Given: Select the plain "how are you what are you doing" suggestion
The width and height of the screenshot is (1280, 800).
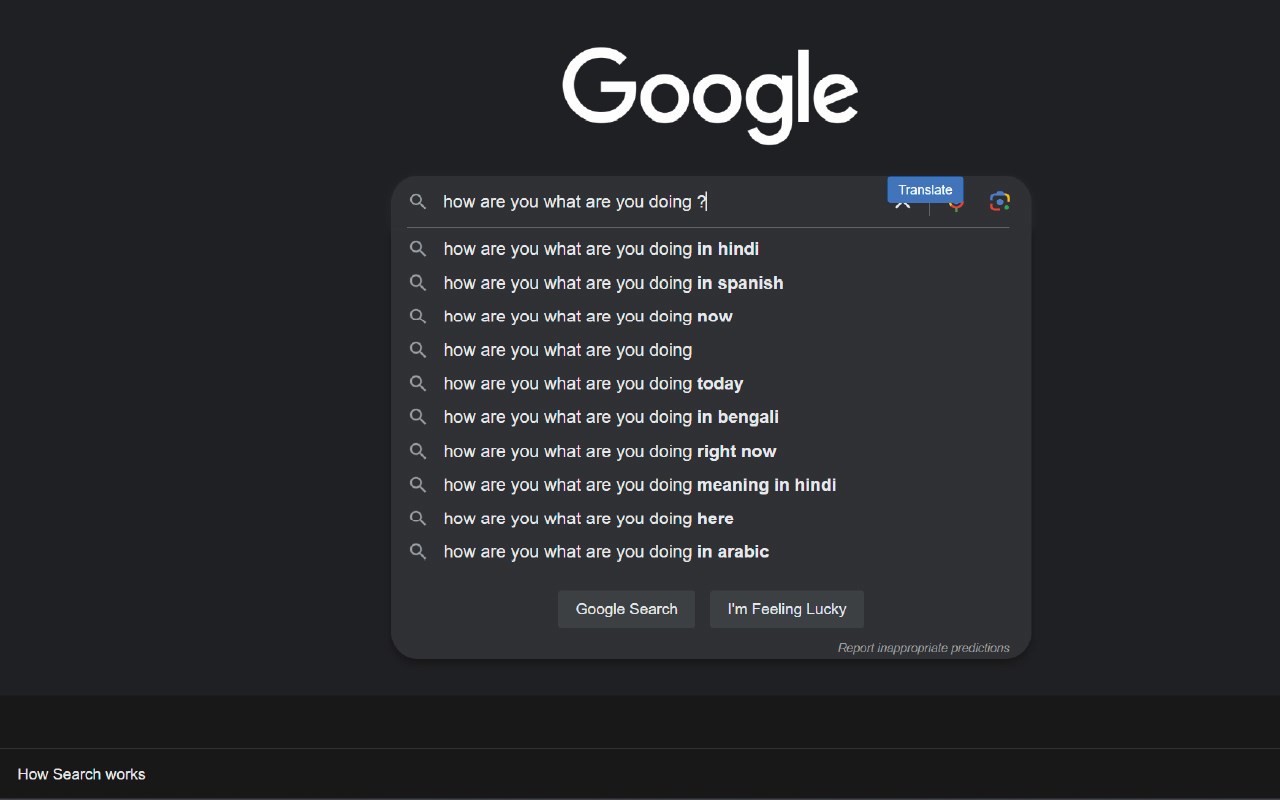Looking at the screenshot, I should coord(567,350).
